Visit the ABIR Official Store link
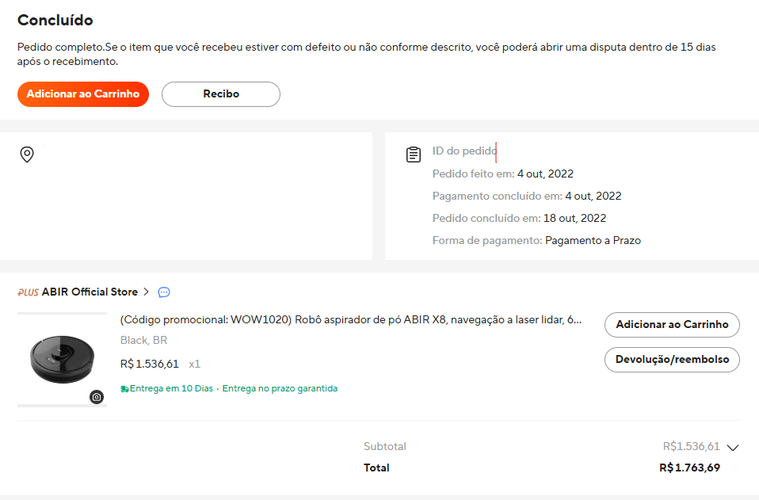Screen dimensions: 759x500 pos(90,292)
